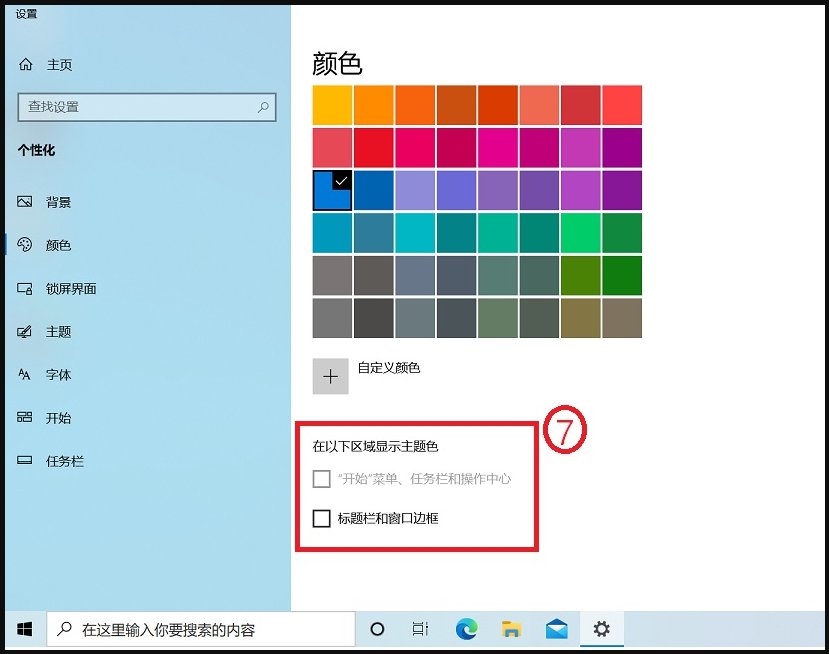Screen dimensions: 829x654
Task: Click the 主页 home icon in sidebar
Action: (28, 64)
